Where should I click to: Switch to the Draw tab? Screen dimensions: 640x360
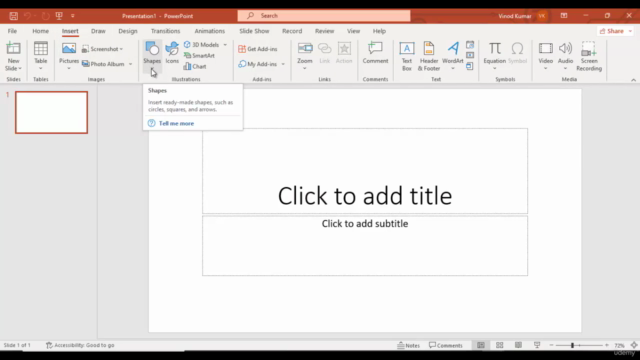click(x=98, y=31)
